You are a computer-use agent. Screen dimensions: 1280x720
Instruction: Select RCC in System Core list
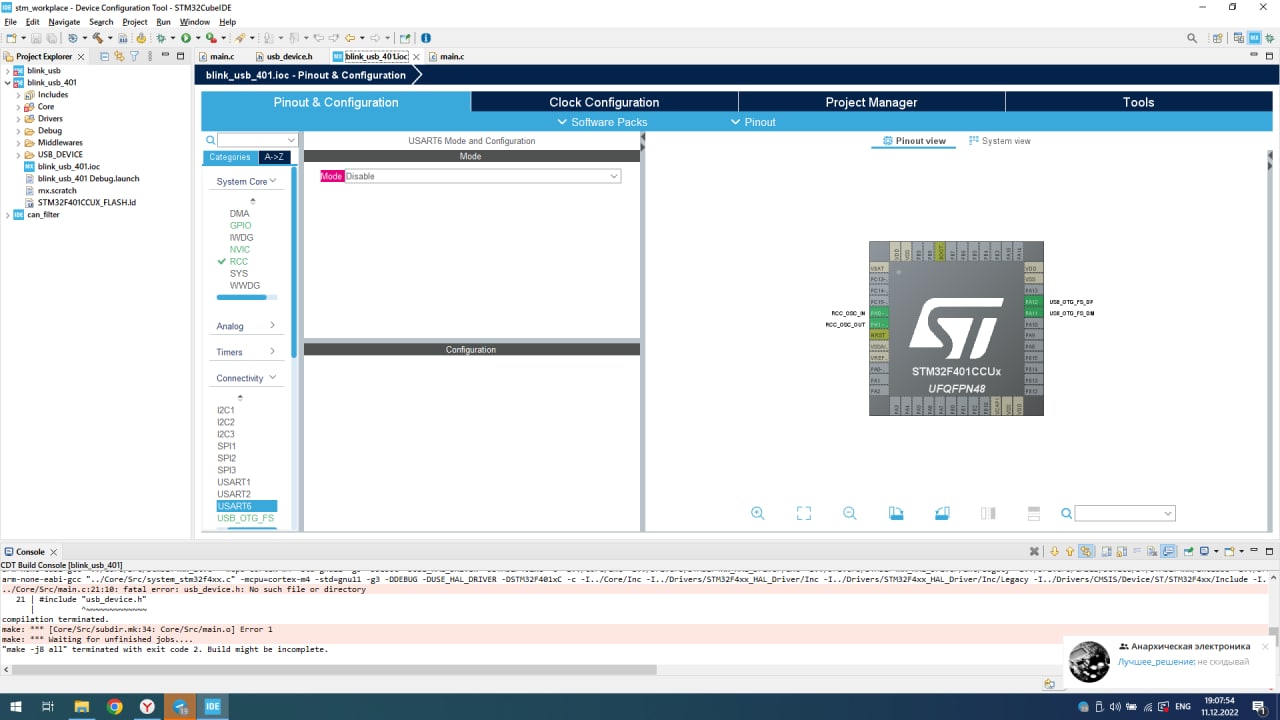point(238,262)
